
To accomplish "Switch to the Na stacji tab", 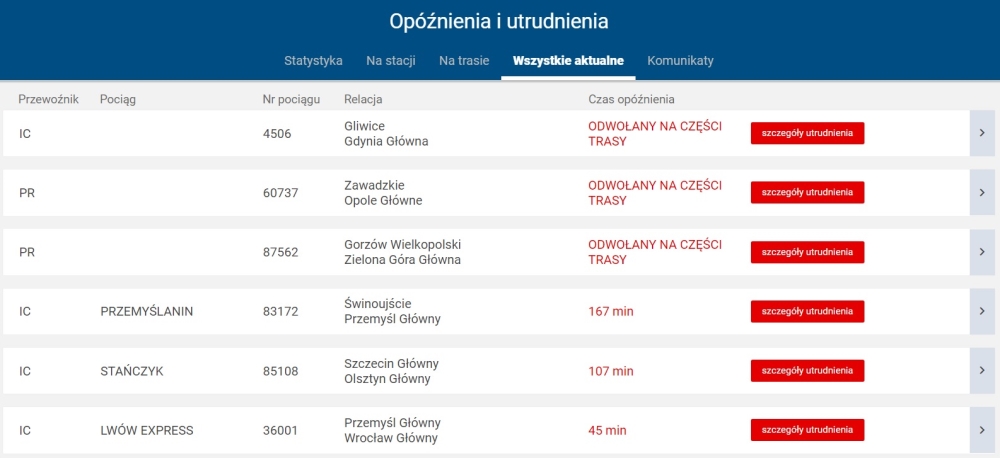I will 391,61.
